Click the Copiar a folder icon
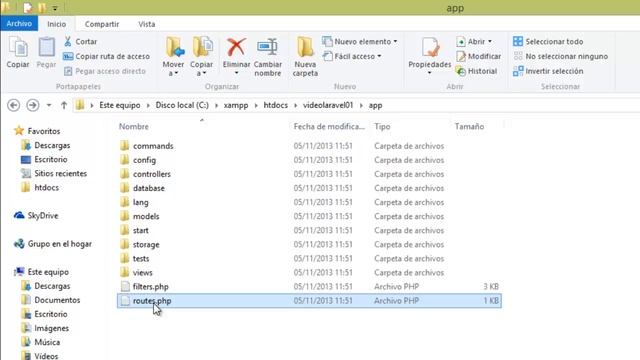This screenshot has width=640, height=360. 202,47
